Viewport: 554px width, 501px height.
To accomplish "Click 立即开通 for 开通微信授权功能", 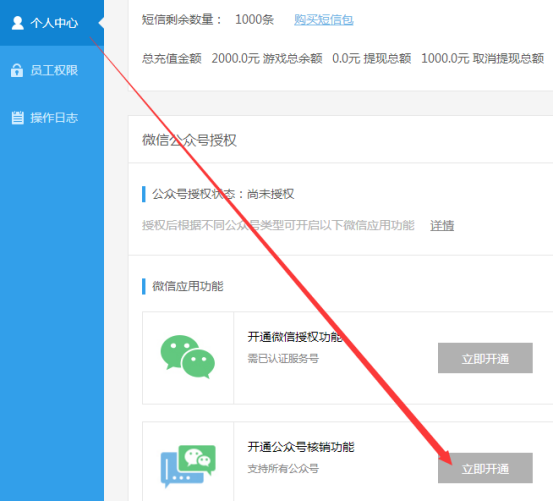I will tap(485, 358).
